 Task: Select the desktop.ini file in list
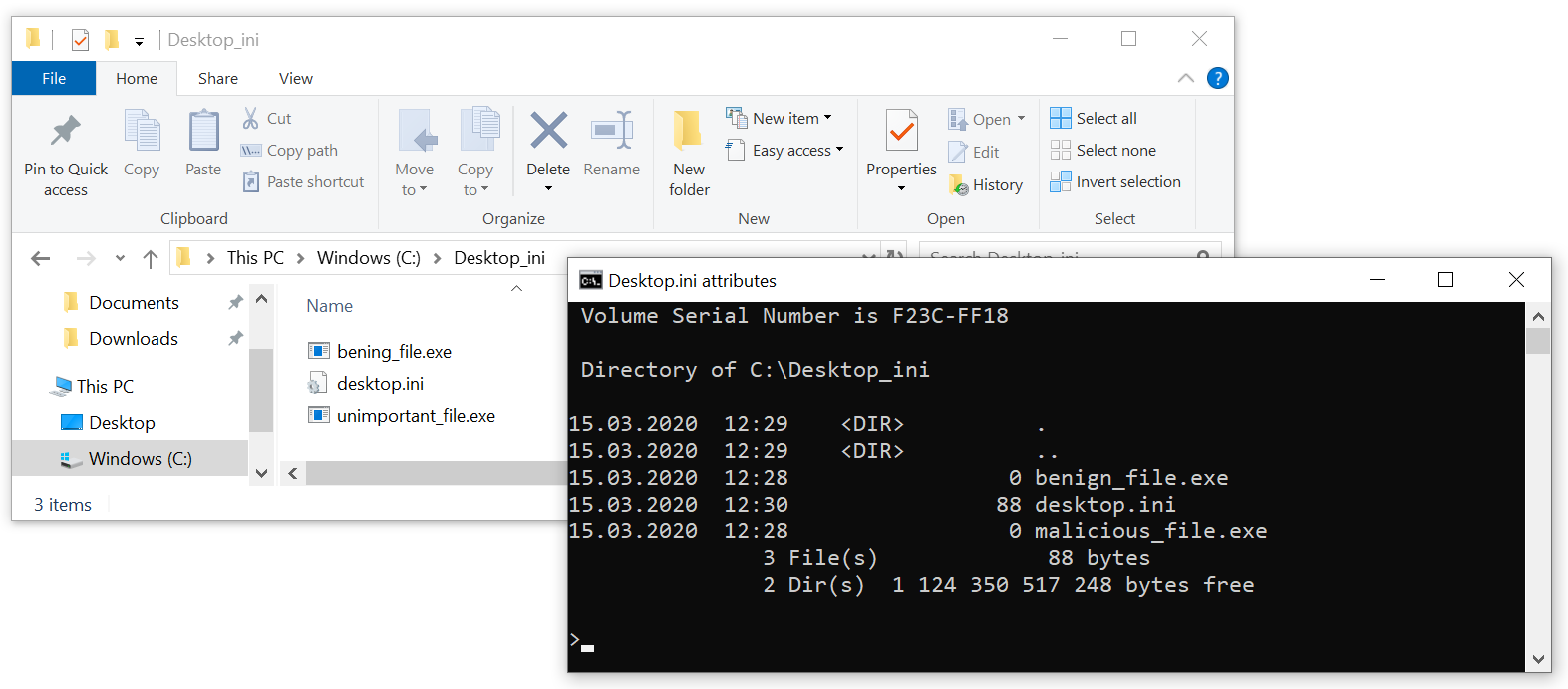(380, 384)
